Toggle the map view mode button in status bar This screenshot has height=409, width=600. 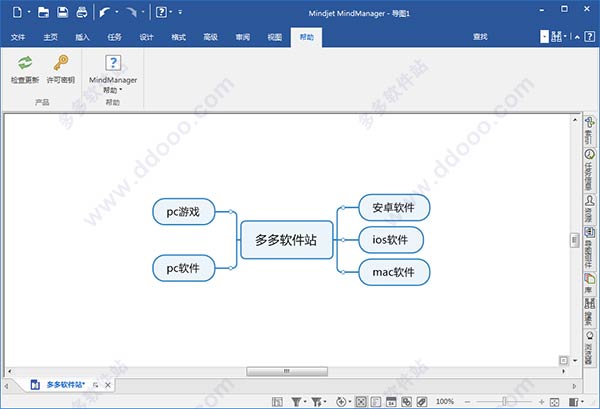(360, 402)
